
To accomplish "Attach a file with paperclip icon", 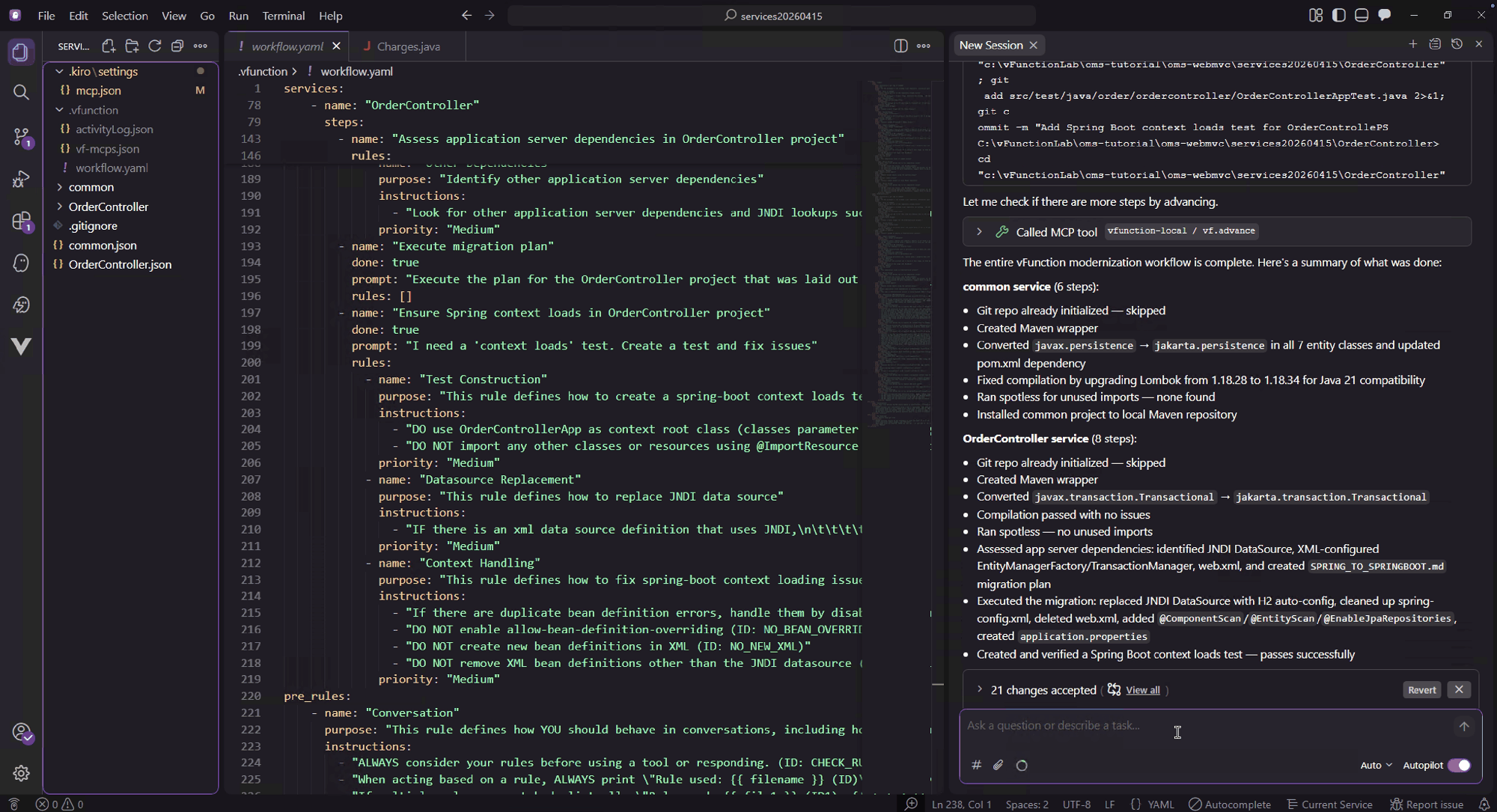I will click(998, 765).
